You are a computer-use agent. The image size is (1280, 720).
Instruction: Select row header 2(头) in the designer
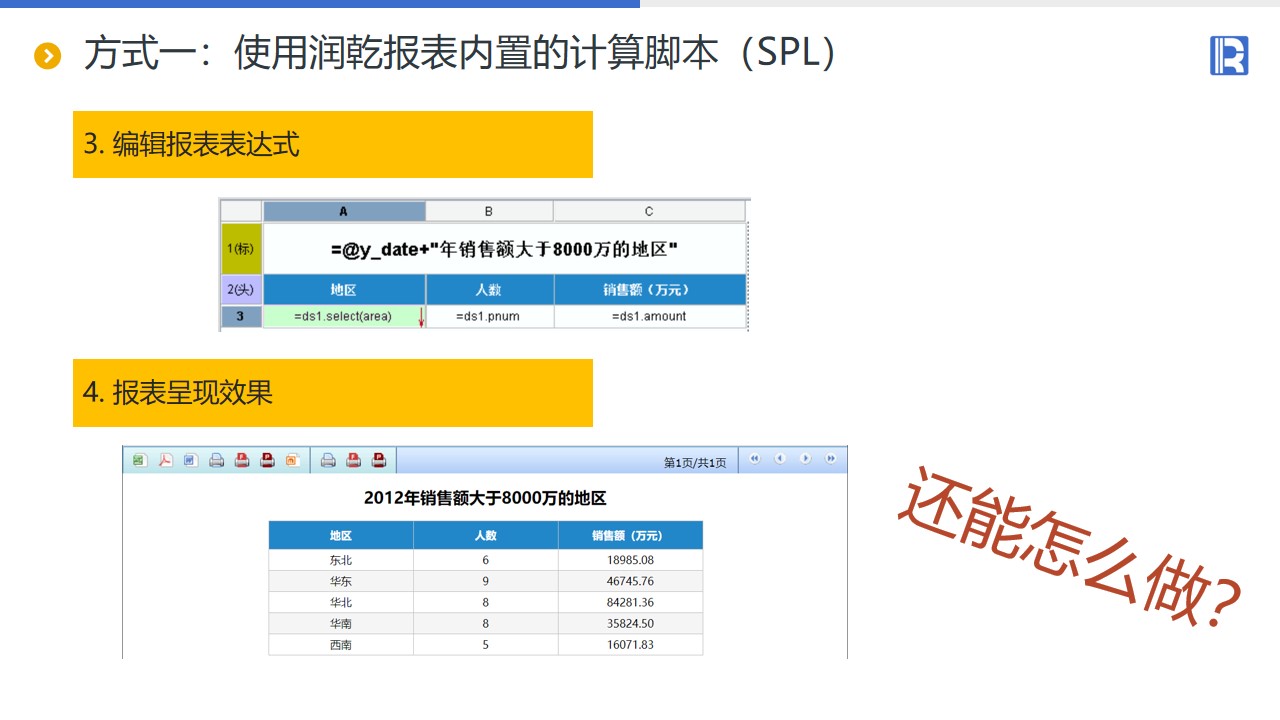tap(241, 290)
